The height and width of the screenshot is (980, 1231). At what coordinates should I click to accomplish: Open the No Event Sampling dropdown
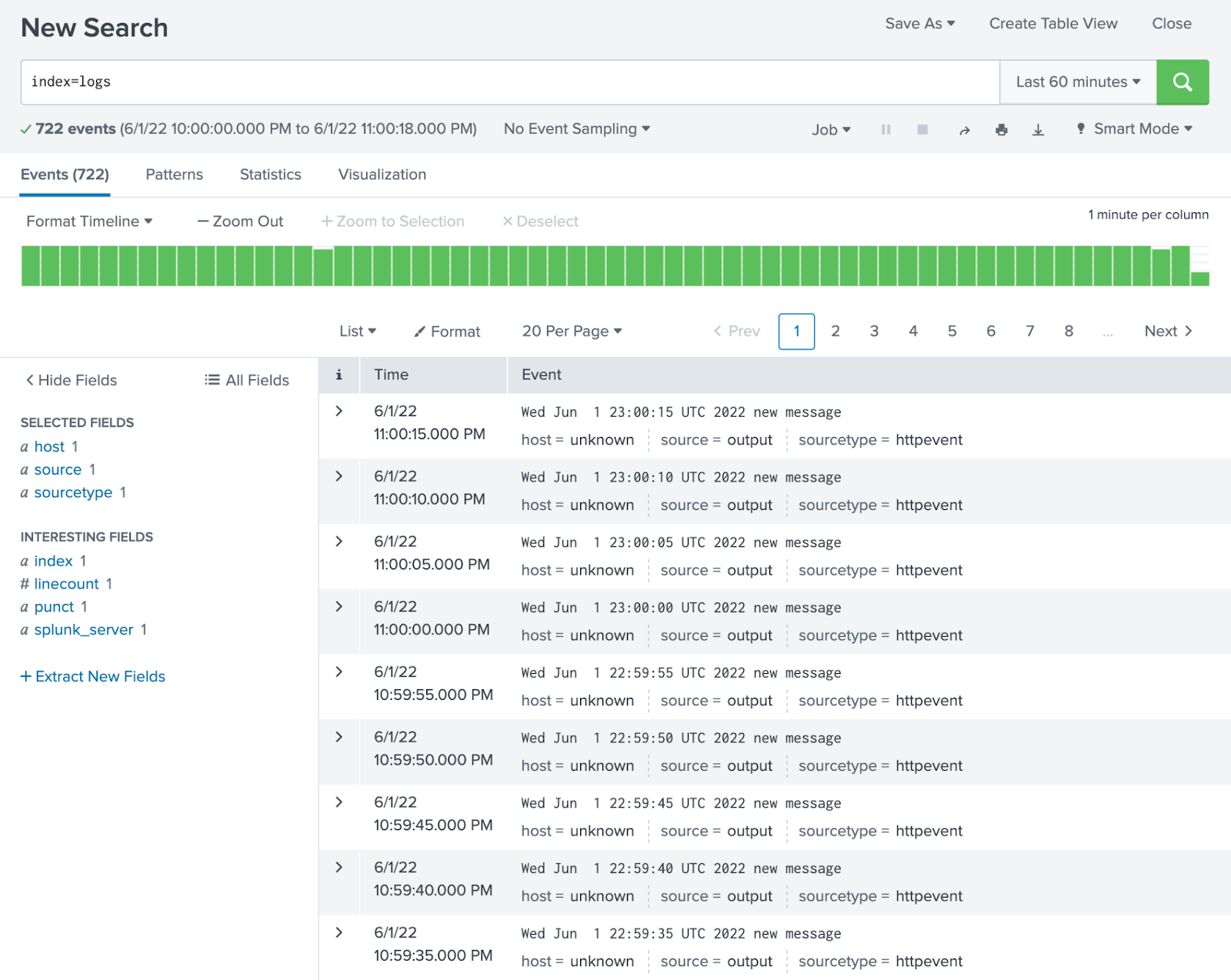pyautogui.click(x=575, y=128)
